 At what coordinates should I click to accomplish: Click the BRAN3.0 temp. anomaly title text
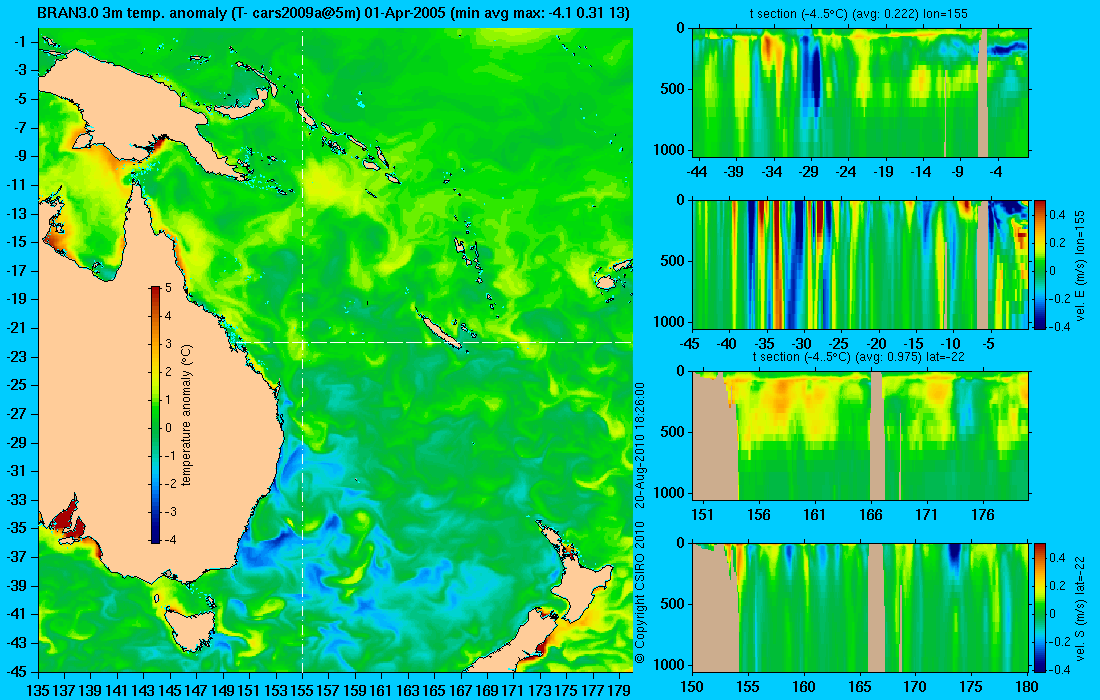(x=333, y=13)
